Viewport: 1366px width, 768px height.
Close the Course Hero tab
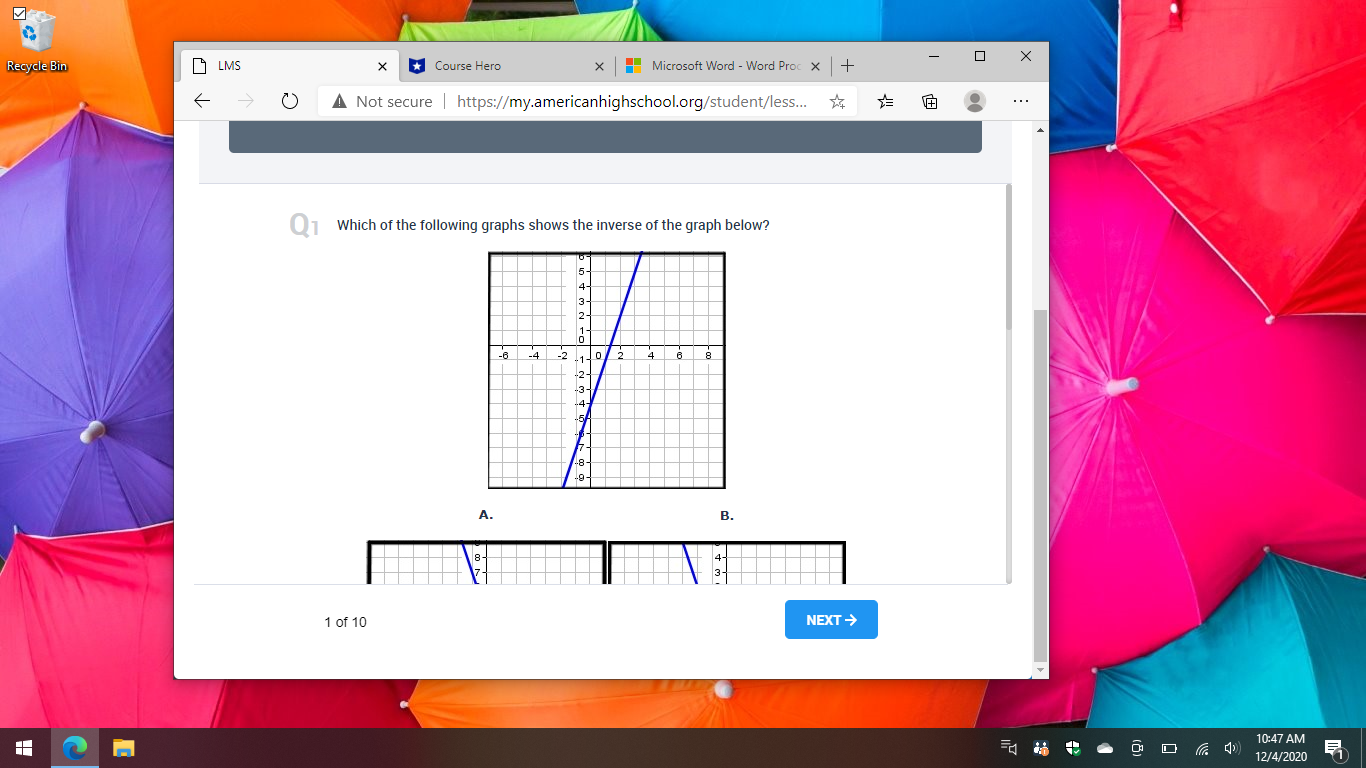pyautogui.click(x=599, y=66)
